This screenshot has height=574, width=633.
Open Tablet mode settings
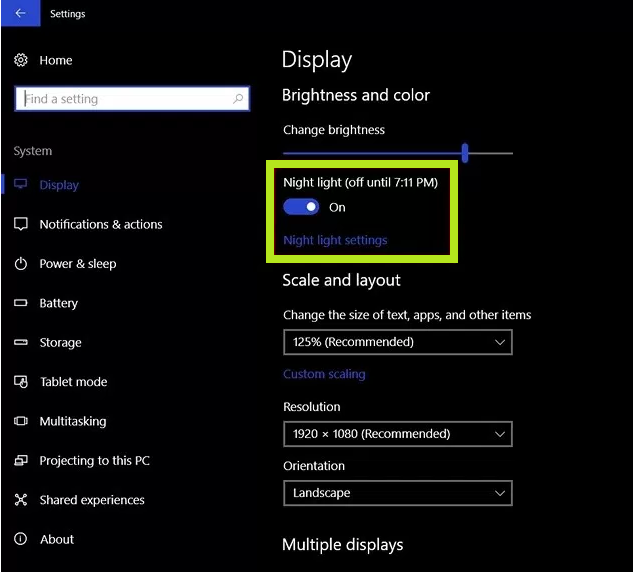(x=73, y=382)
